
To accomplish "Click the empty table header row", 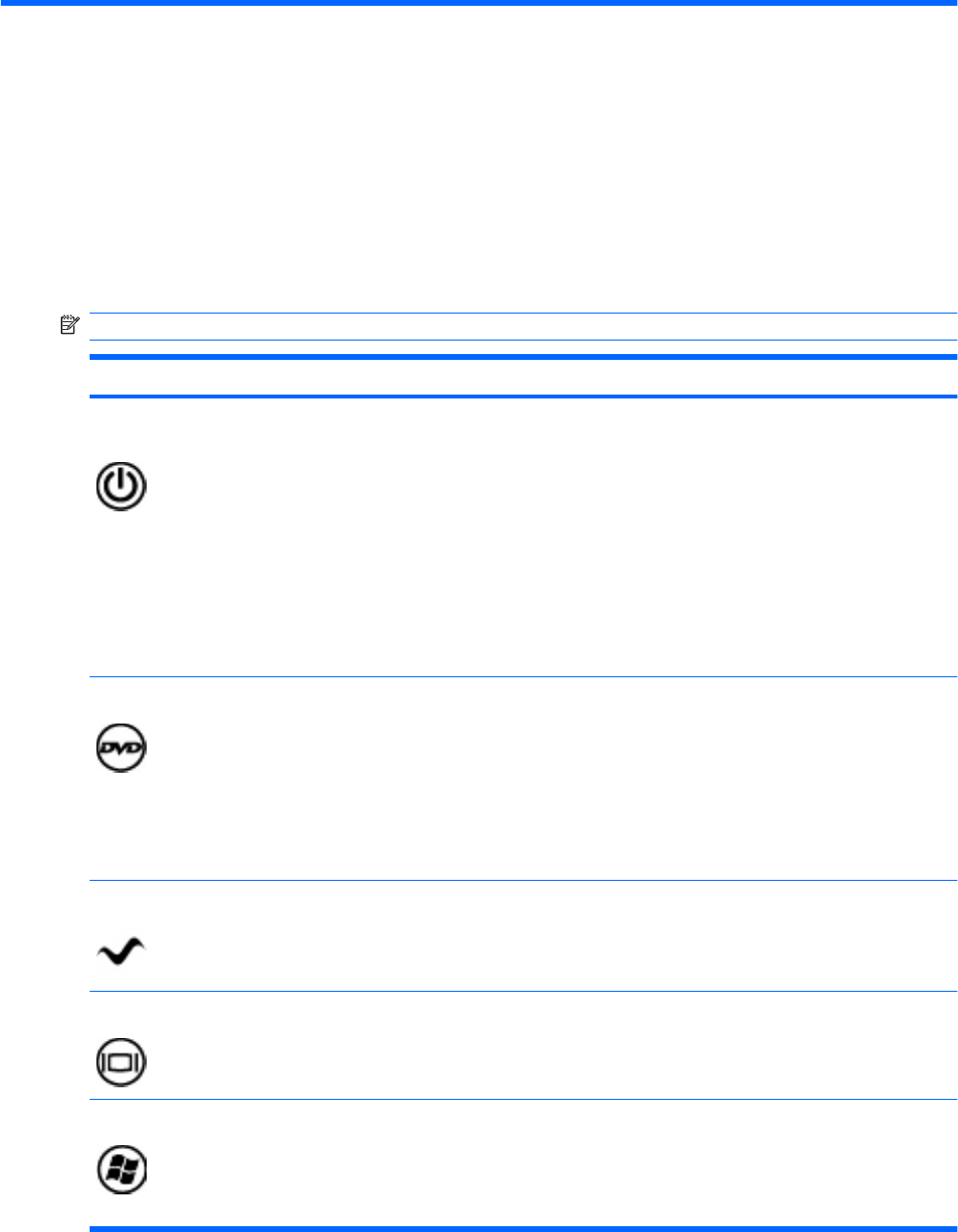I will (x=521, y=377).
